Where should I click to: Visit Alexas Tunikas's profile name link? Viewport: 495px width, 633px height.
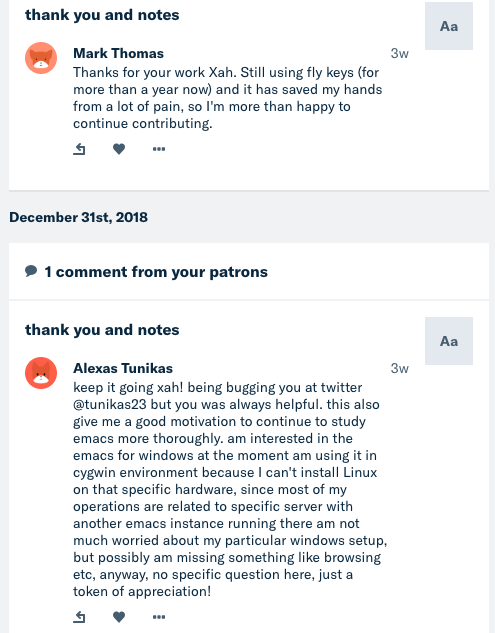123,368
